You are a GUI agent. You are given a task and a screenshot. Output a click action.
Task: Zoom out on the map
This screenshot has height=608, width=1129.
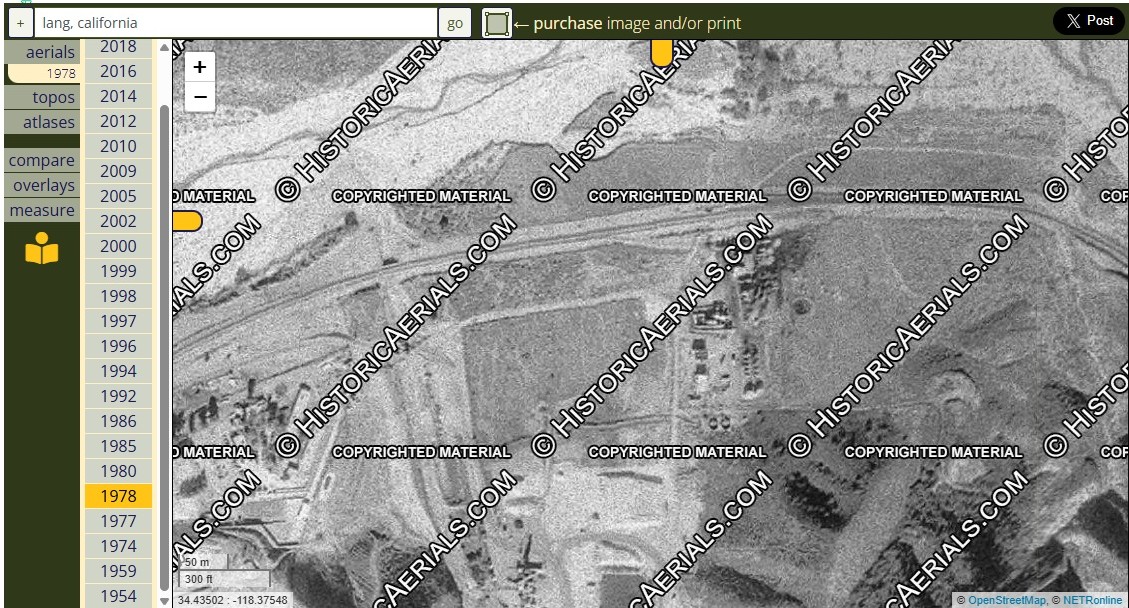click(x=200, y=97)
